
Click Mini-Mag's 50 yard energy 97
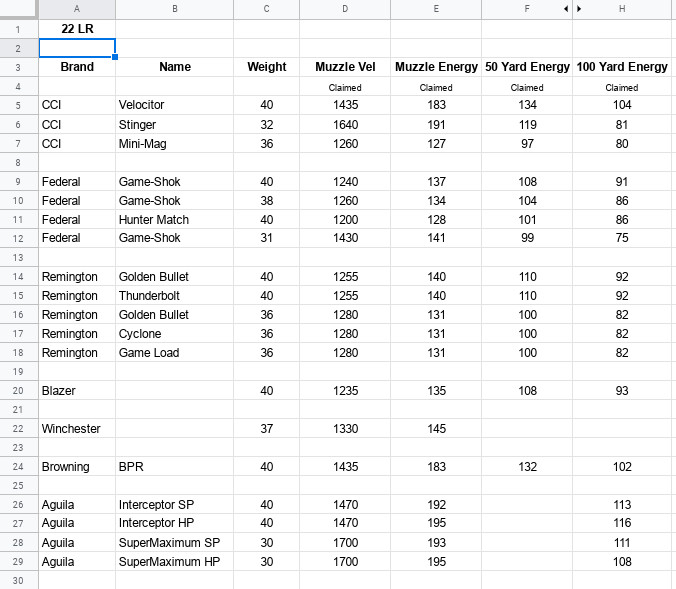pos(527,144)
